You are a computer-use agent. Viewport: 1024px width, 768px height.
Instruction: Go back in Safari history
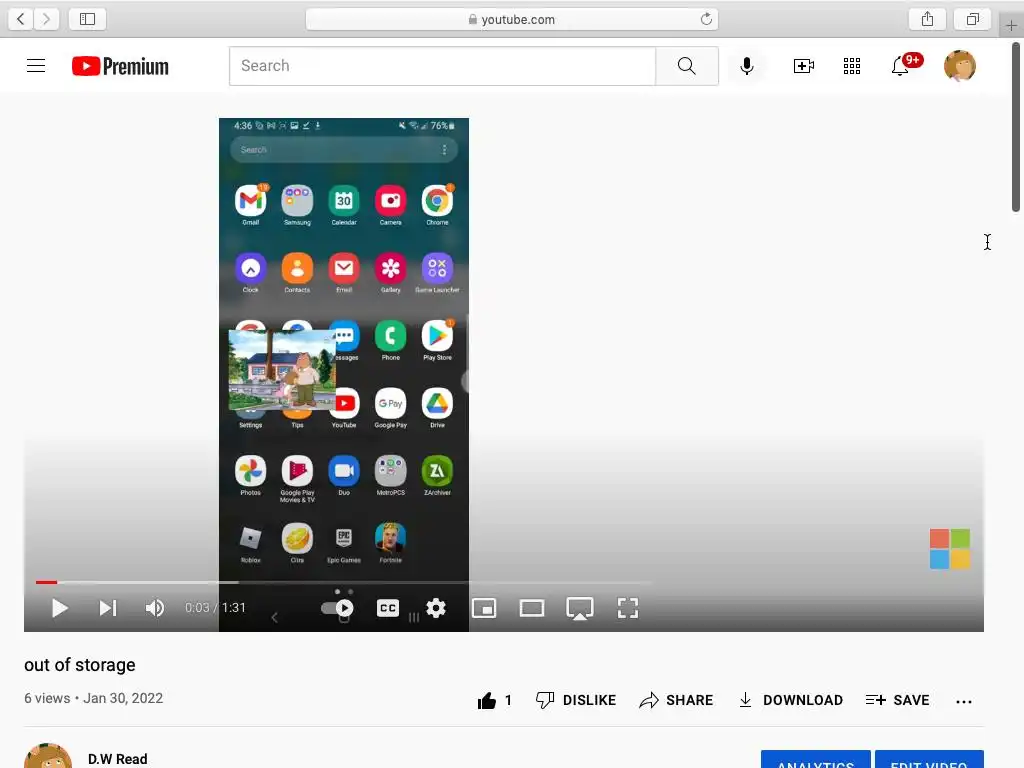coord(20,19)
